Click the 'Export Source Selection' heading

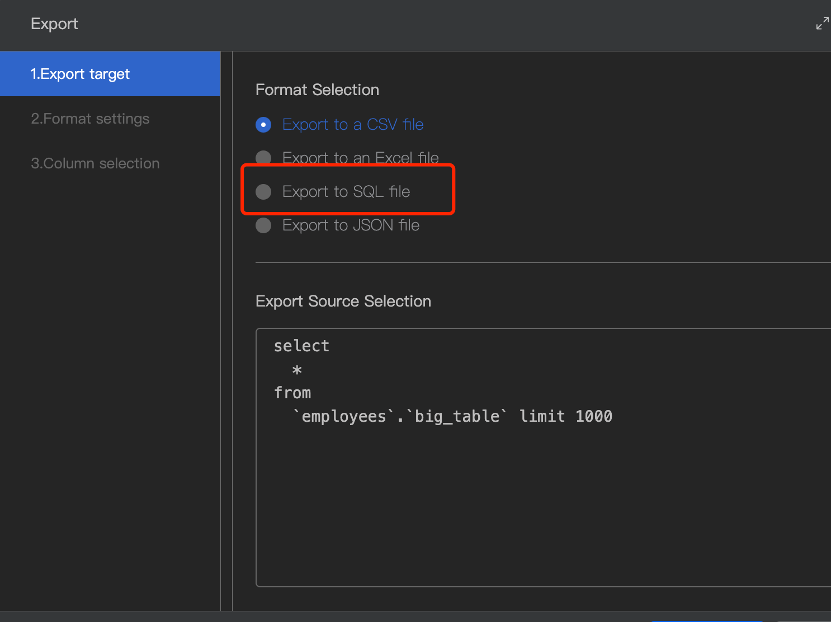click(x=343, y=301)
